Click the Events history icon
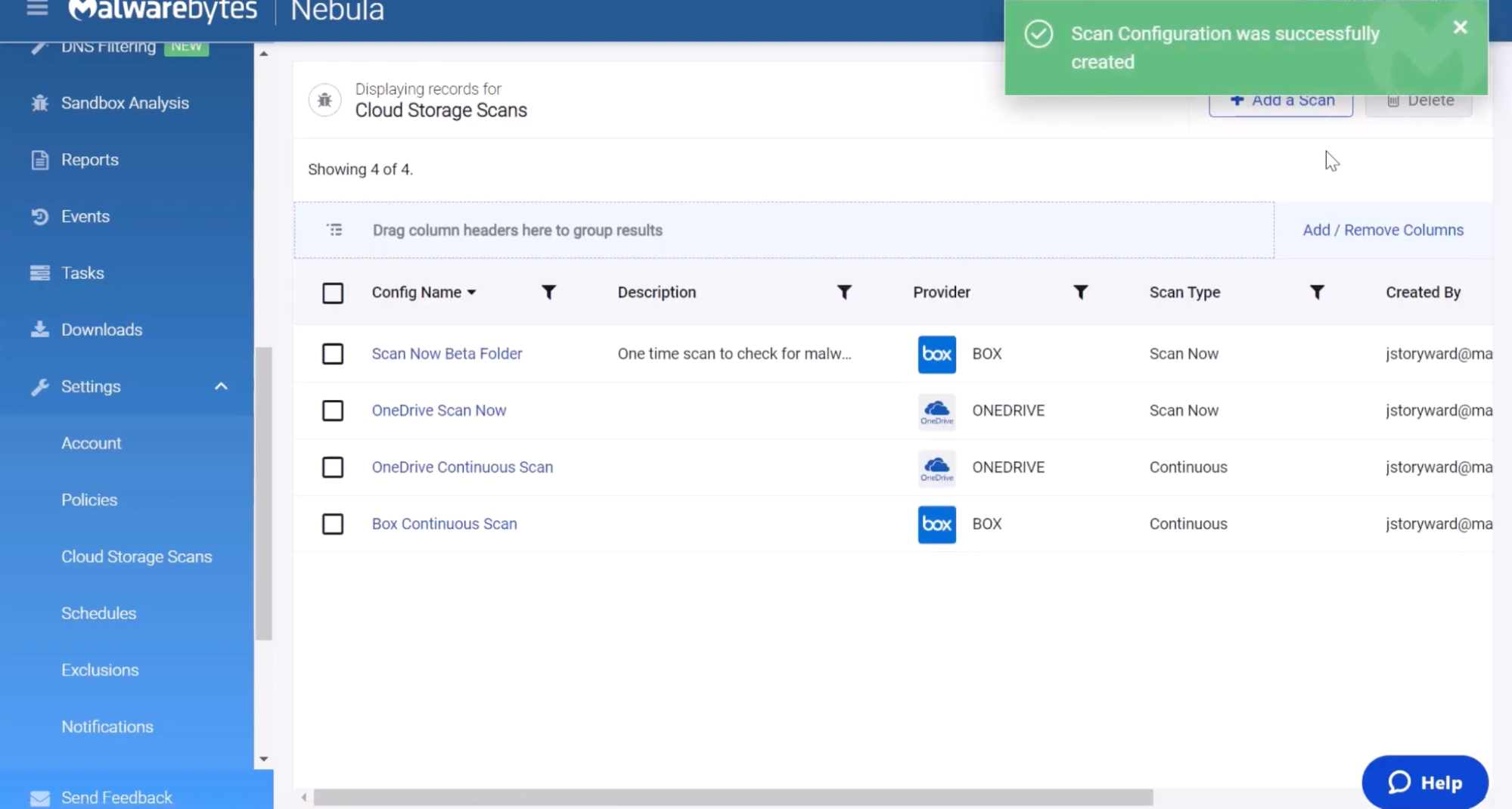 tap(40, 216)
